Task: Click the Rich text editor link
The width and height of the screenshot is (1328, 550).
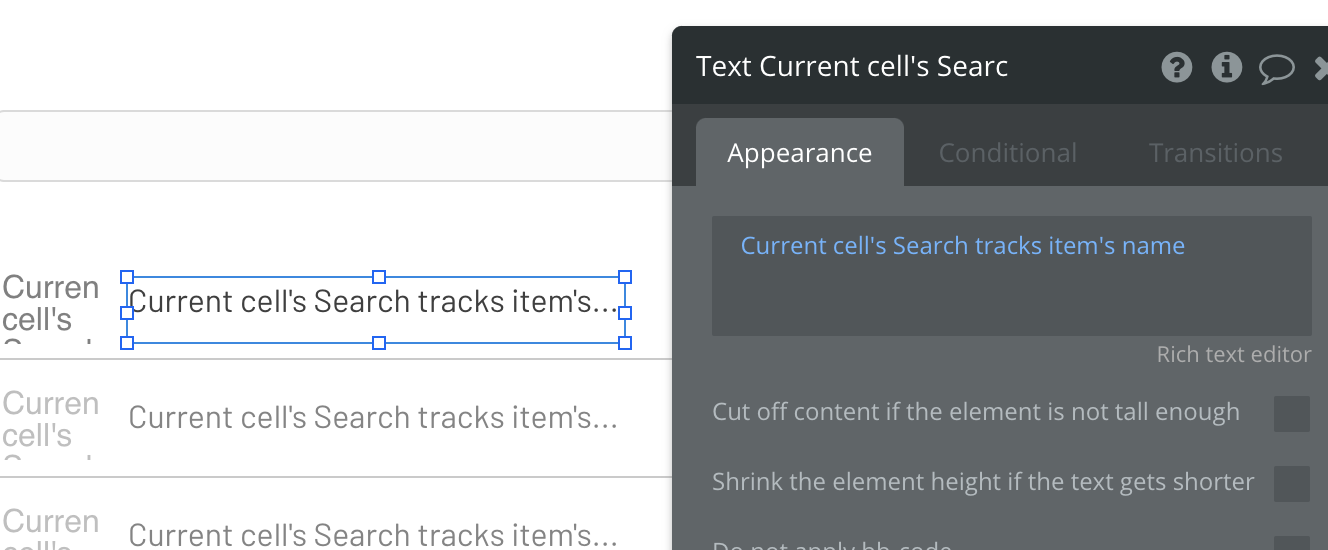Action: tap(1233, 355)
